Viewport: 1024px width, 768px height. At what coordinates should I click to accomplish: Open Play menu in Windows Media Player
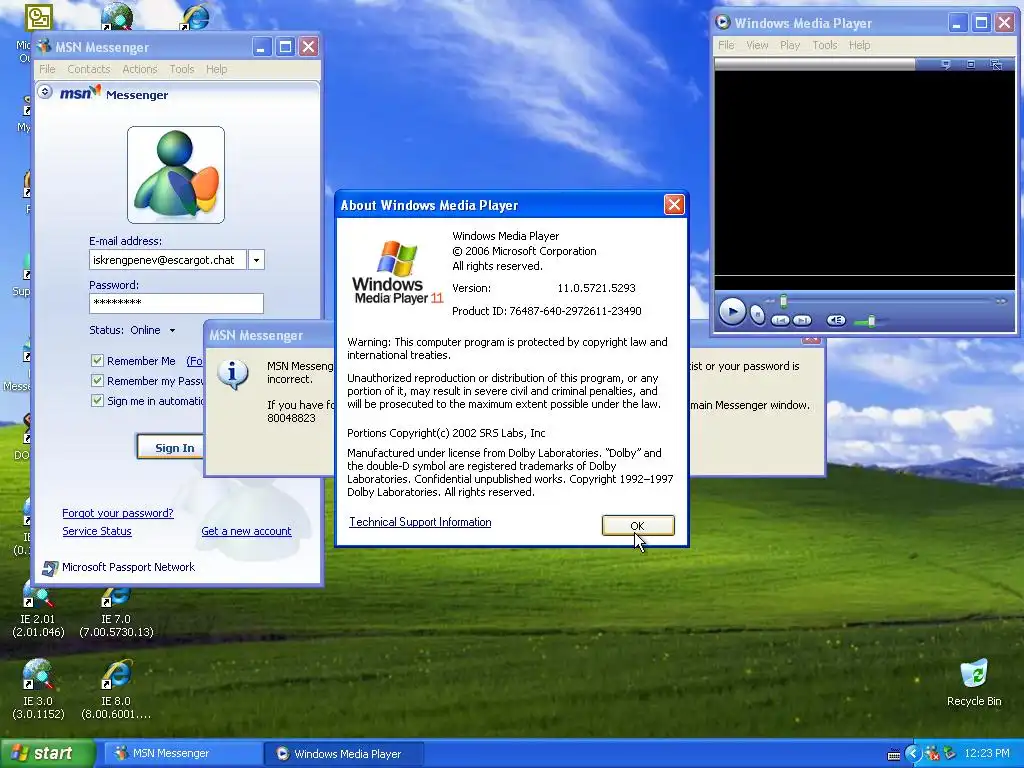coord(790,45)
